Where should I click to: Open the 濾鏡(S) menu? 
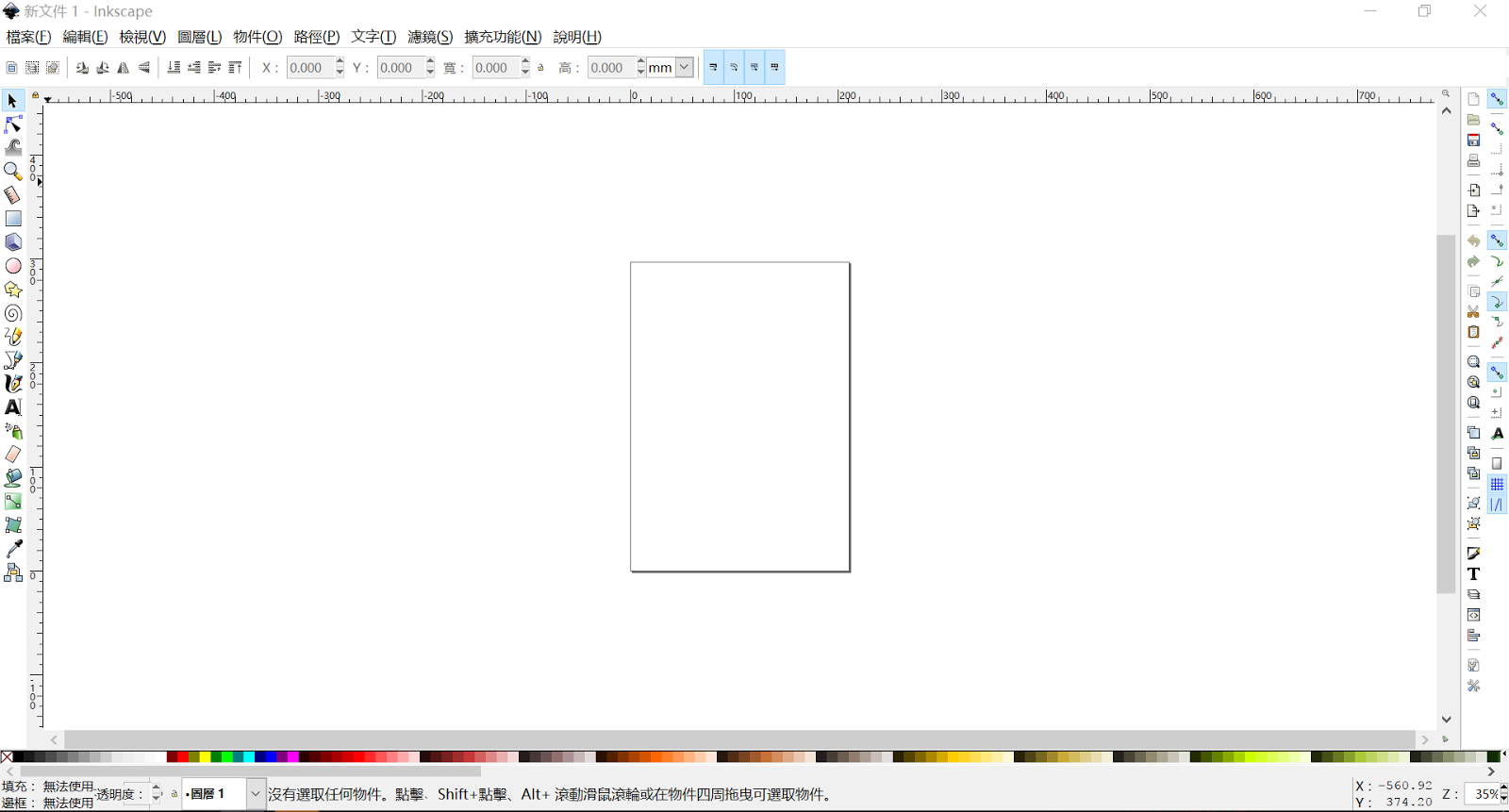[430, 37]
